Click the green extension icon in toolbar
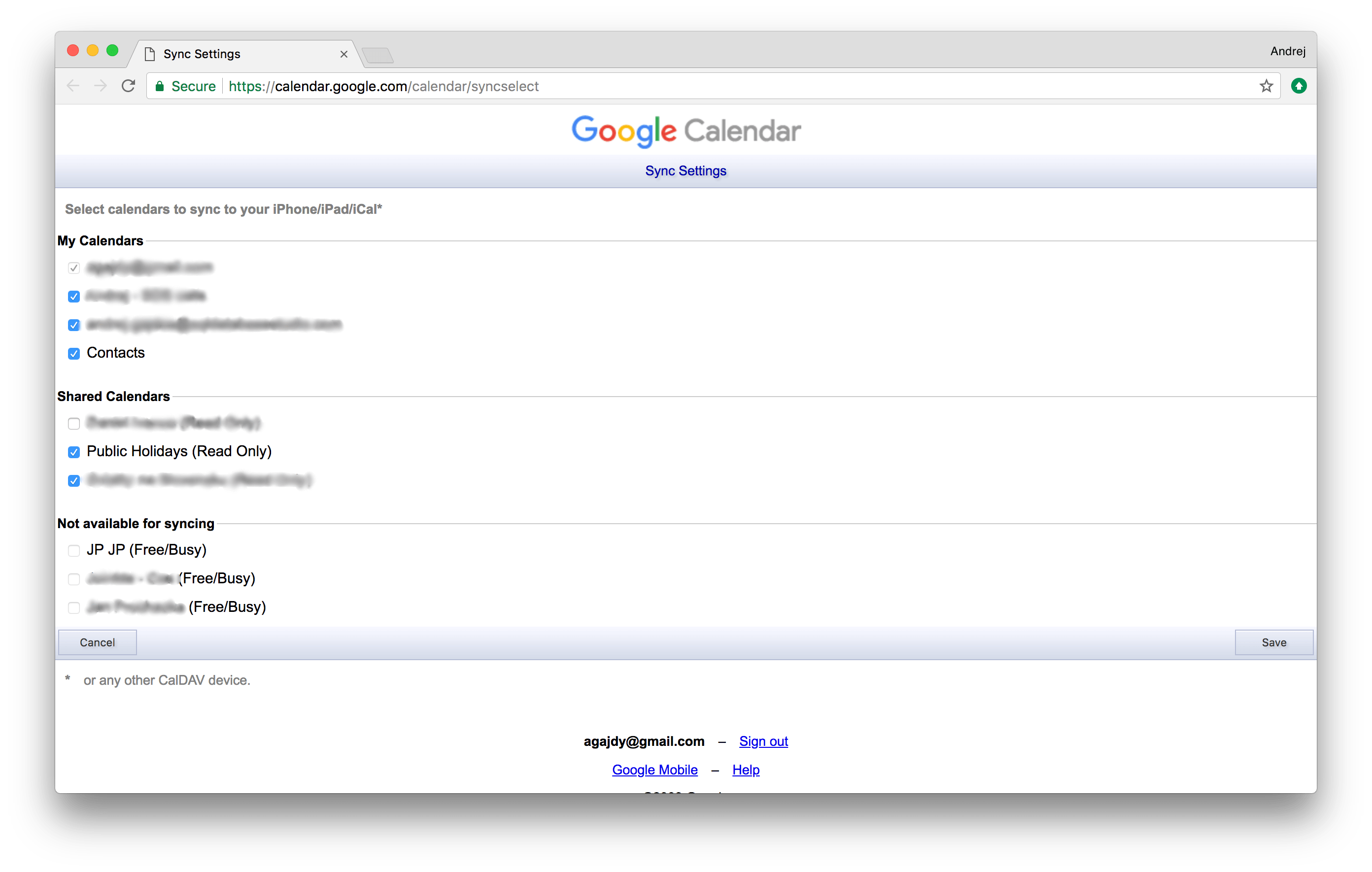Screen dimensions: 1372x872 [1299, 86]
